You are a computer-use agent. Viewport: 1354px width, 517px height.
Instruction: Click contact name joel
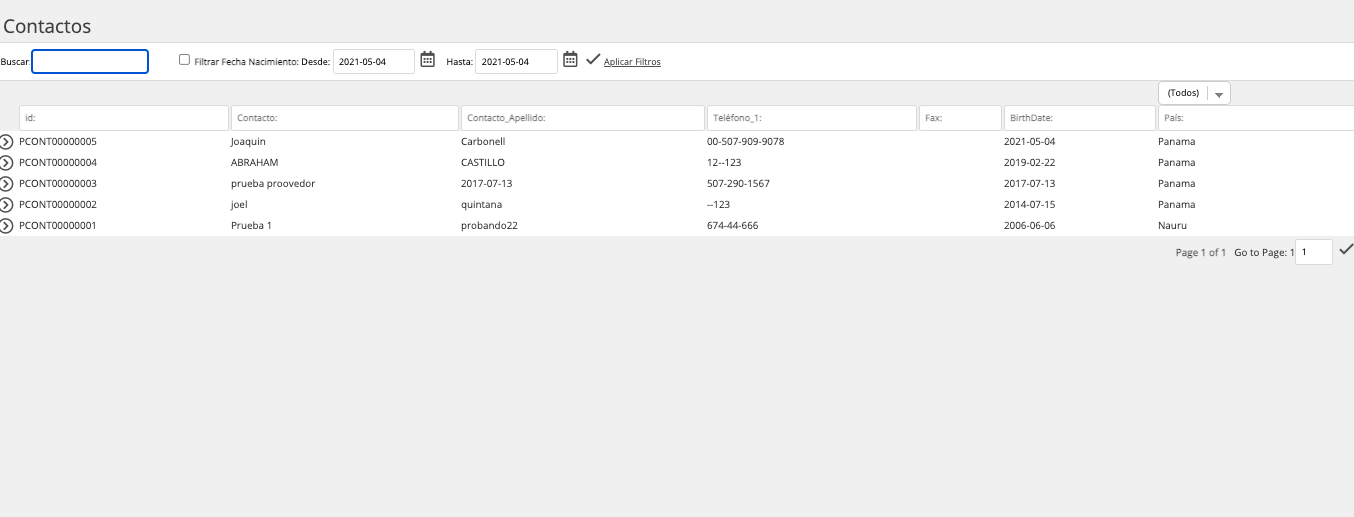point(240,205)
